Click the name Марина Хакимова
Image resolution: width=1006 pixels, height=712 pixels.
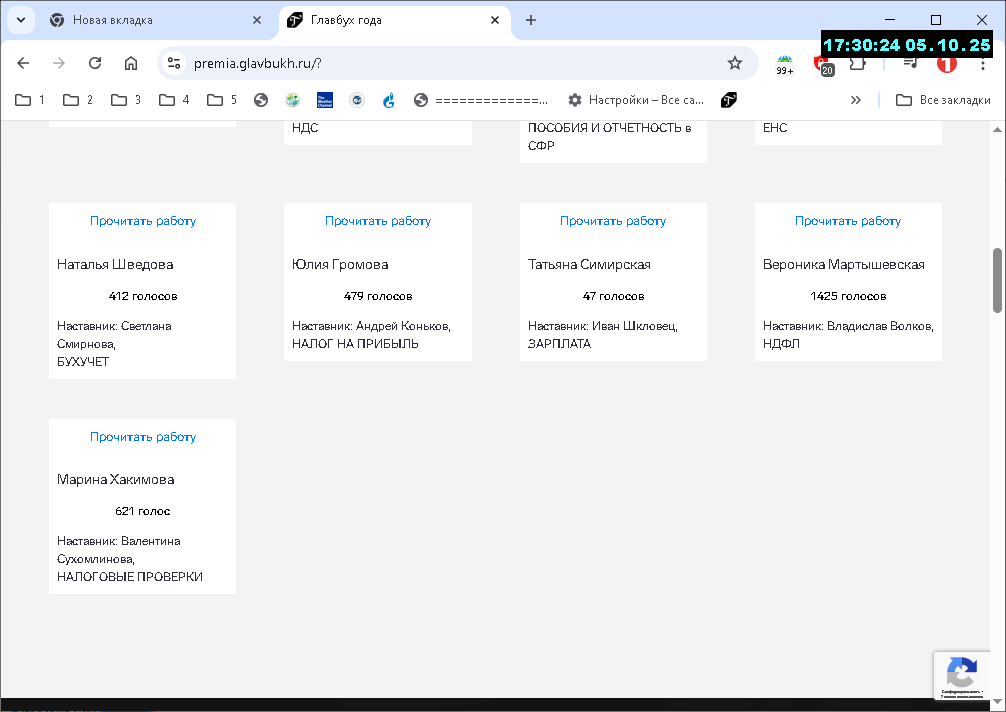(x=115, y=479)
